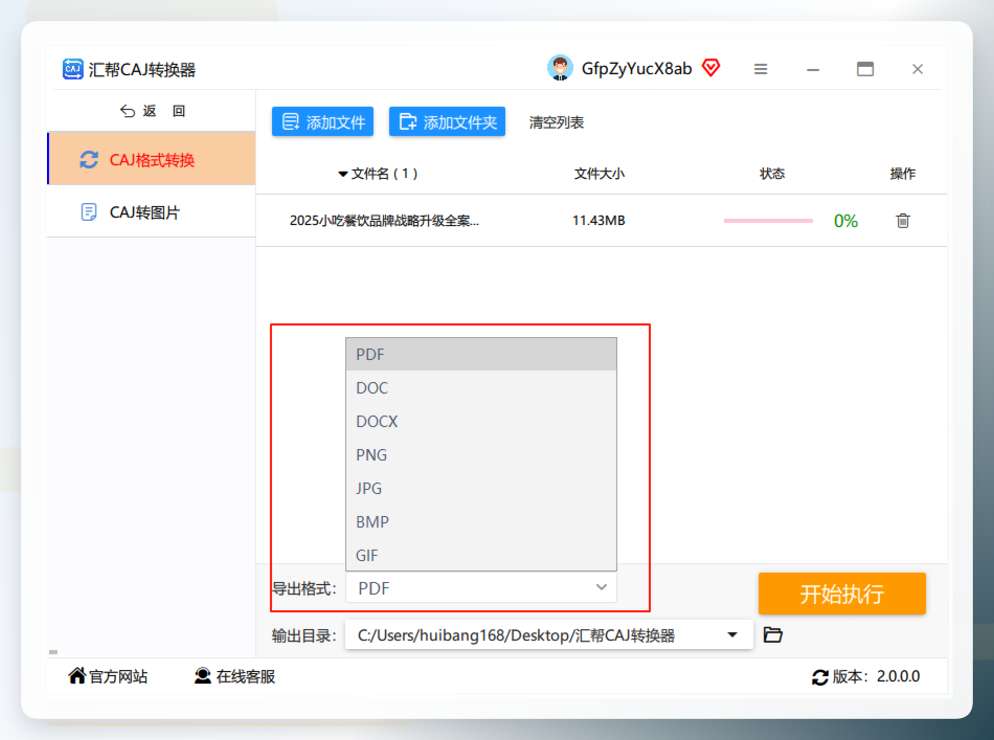Screen dimensions: 994x740
Task: Check for updates via 版本 refresh icon
Action: pos(820,677)
